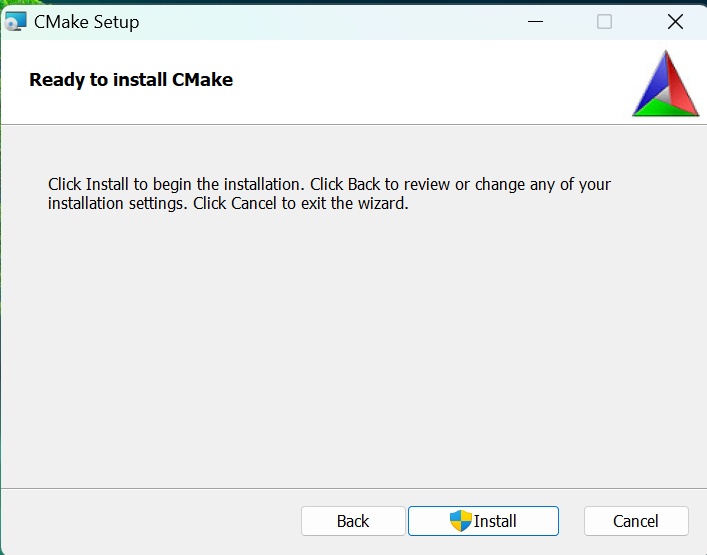Viewport: 707px width, 555px height.
Task: Click the greyed-out maximize box
Action: (604, 22)
